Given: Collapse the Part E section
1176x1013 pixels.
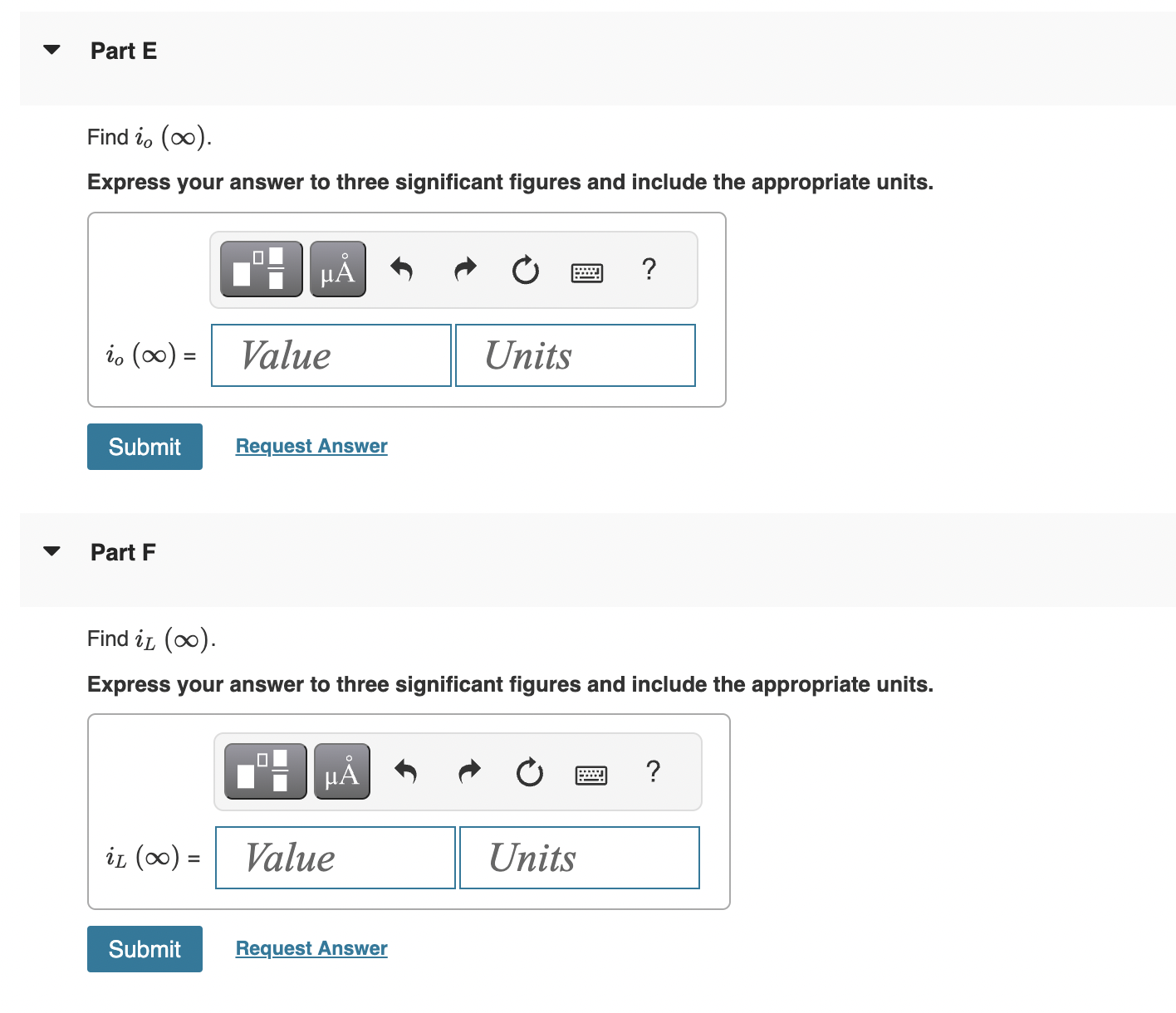Looking at the screenshot, I should coord(51,50).
